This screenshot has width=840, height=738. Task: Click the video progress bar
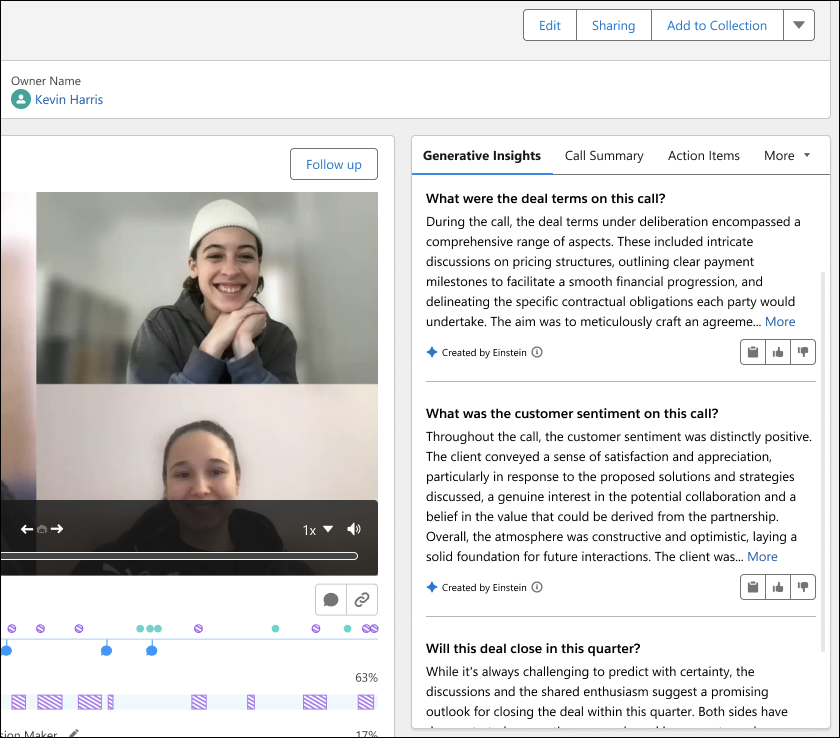pos(180,556)
